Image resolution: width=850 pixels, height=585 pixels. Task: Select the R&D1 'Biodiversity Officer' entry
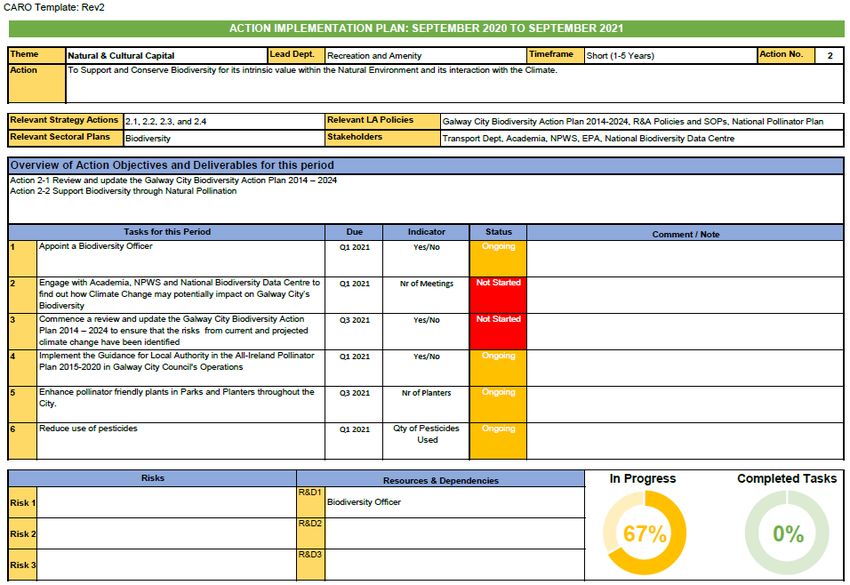click(454, 502)
